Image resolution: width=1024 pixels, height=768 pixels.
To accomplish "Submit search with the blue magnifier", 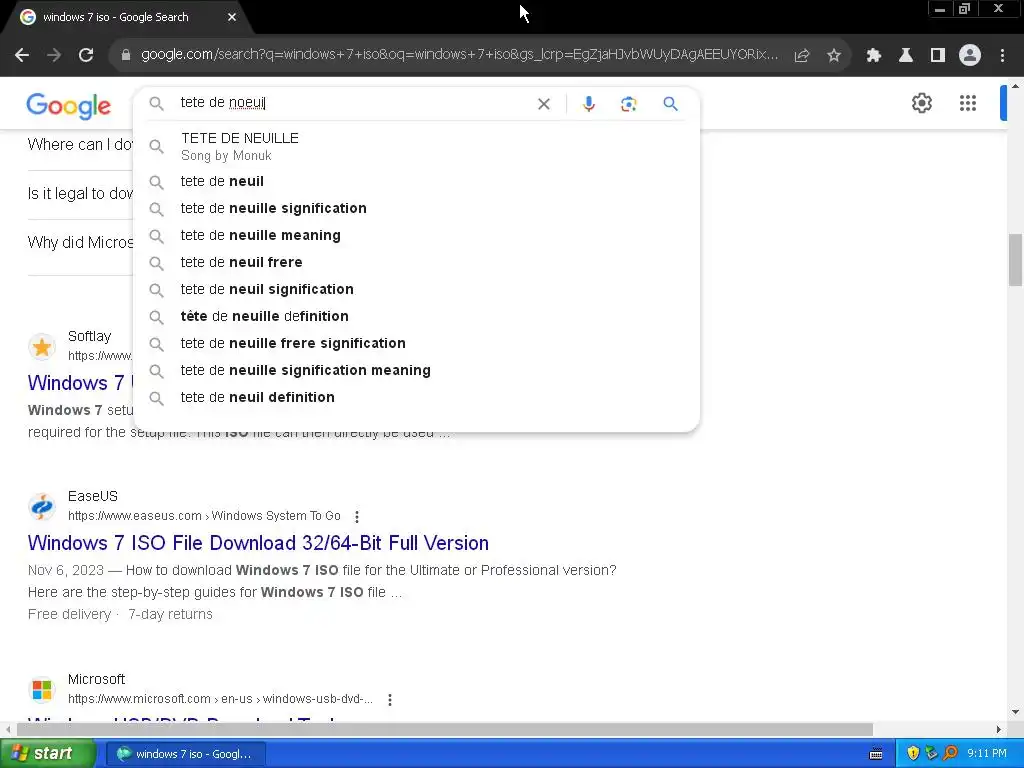I will pos(670,104).
